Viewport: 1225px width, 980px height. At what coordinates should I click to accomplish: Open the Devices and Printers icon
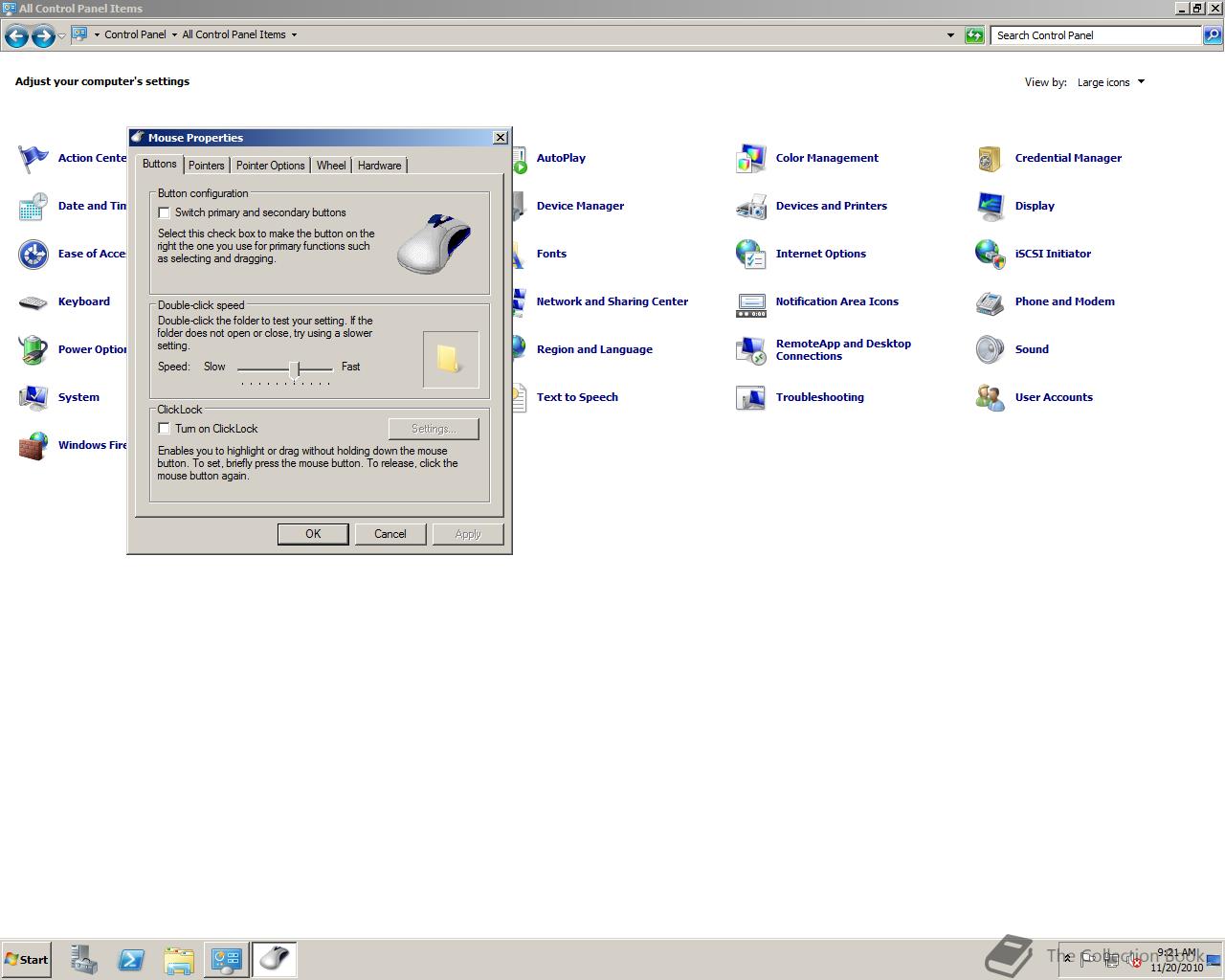point(751,206)
